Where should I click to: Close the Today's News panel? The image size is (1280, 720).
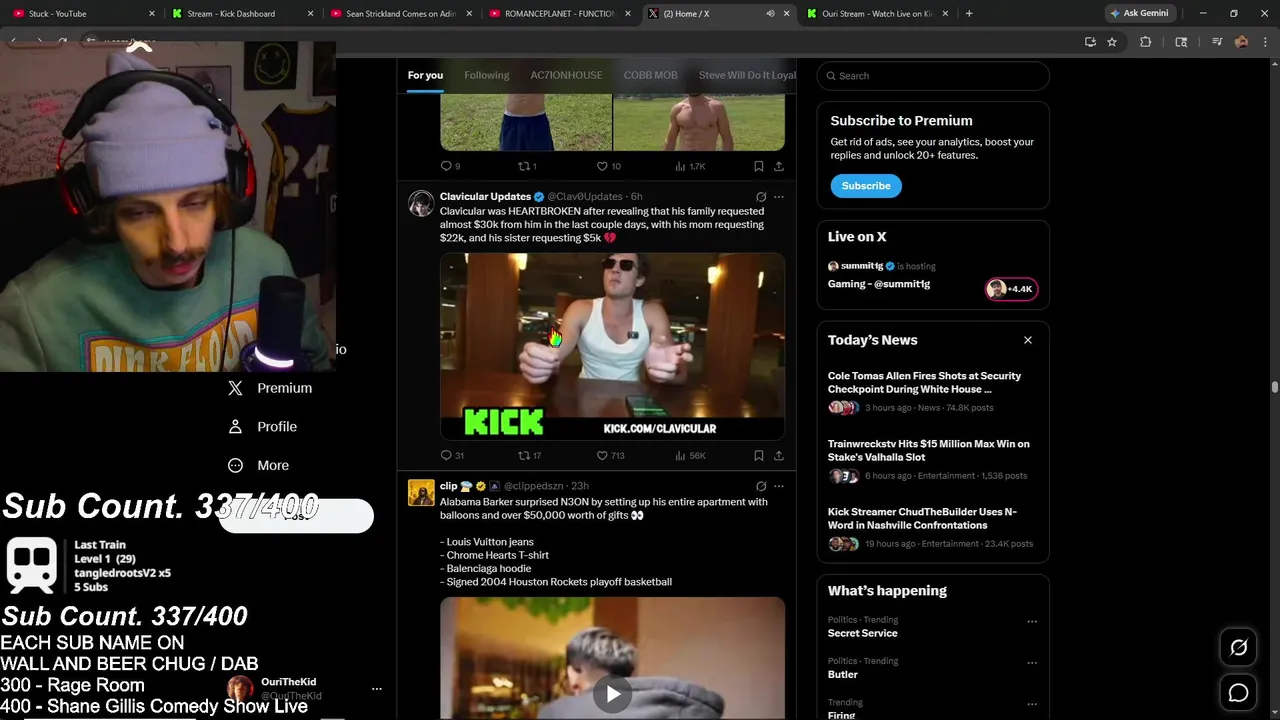click(1028, 340)
